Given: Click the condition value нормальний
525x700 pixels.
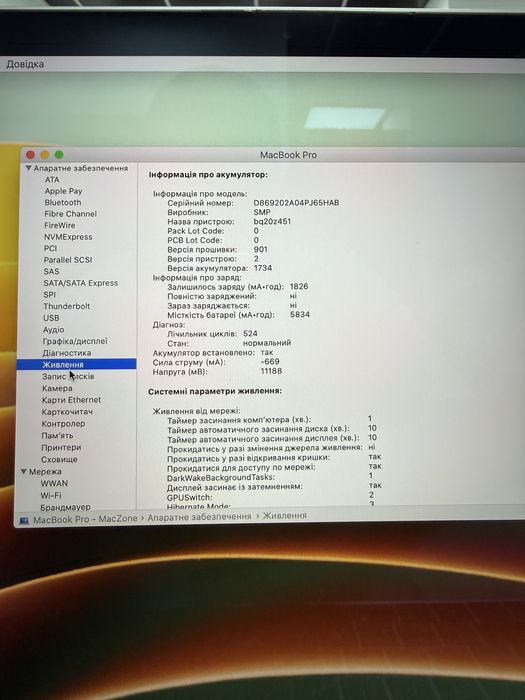Looking at the screenshot, I should coord(267,343).
